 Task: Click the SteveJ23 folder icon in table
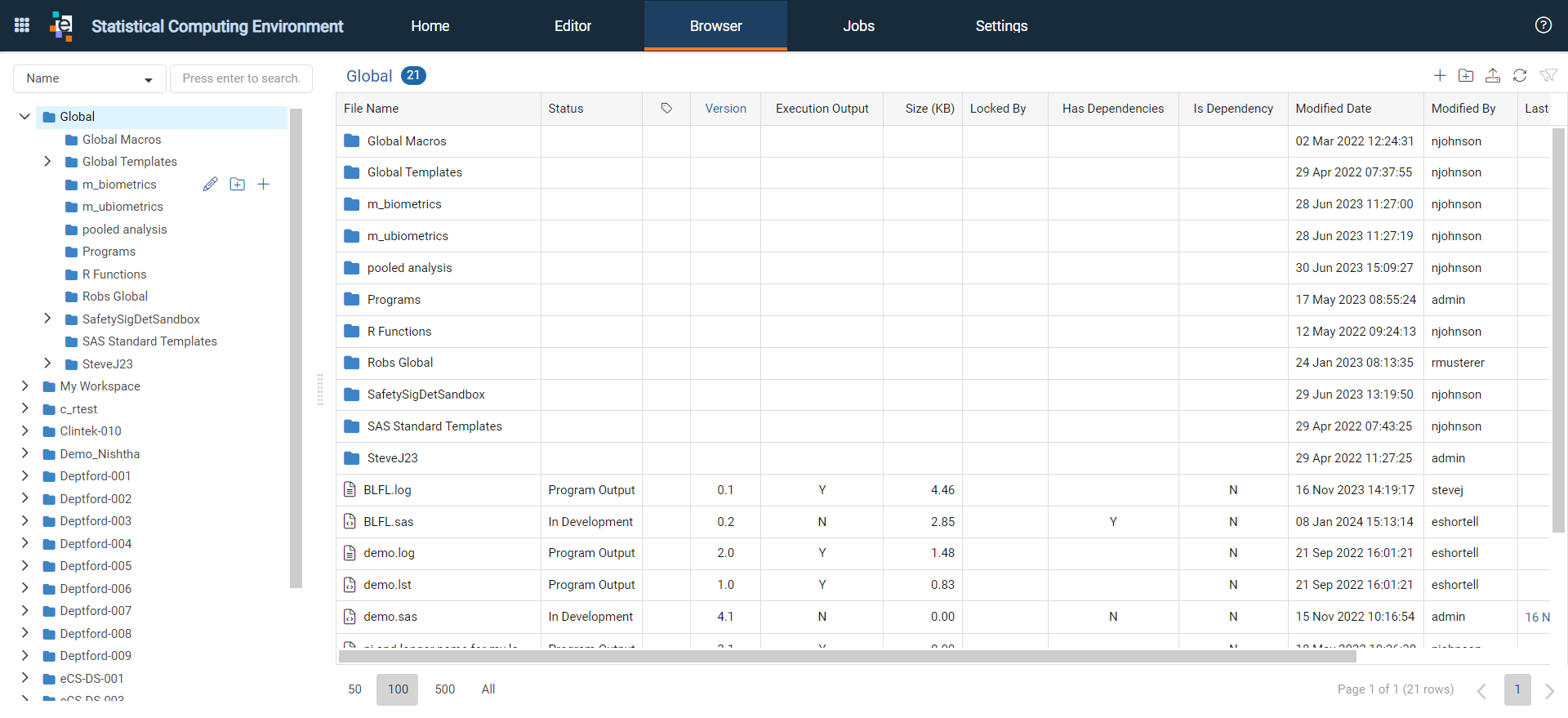pyautogui.click(x=352, y=458)
